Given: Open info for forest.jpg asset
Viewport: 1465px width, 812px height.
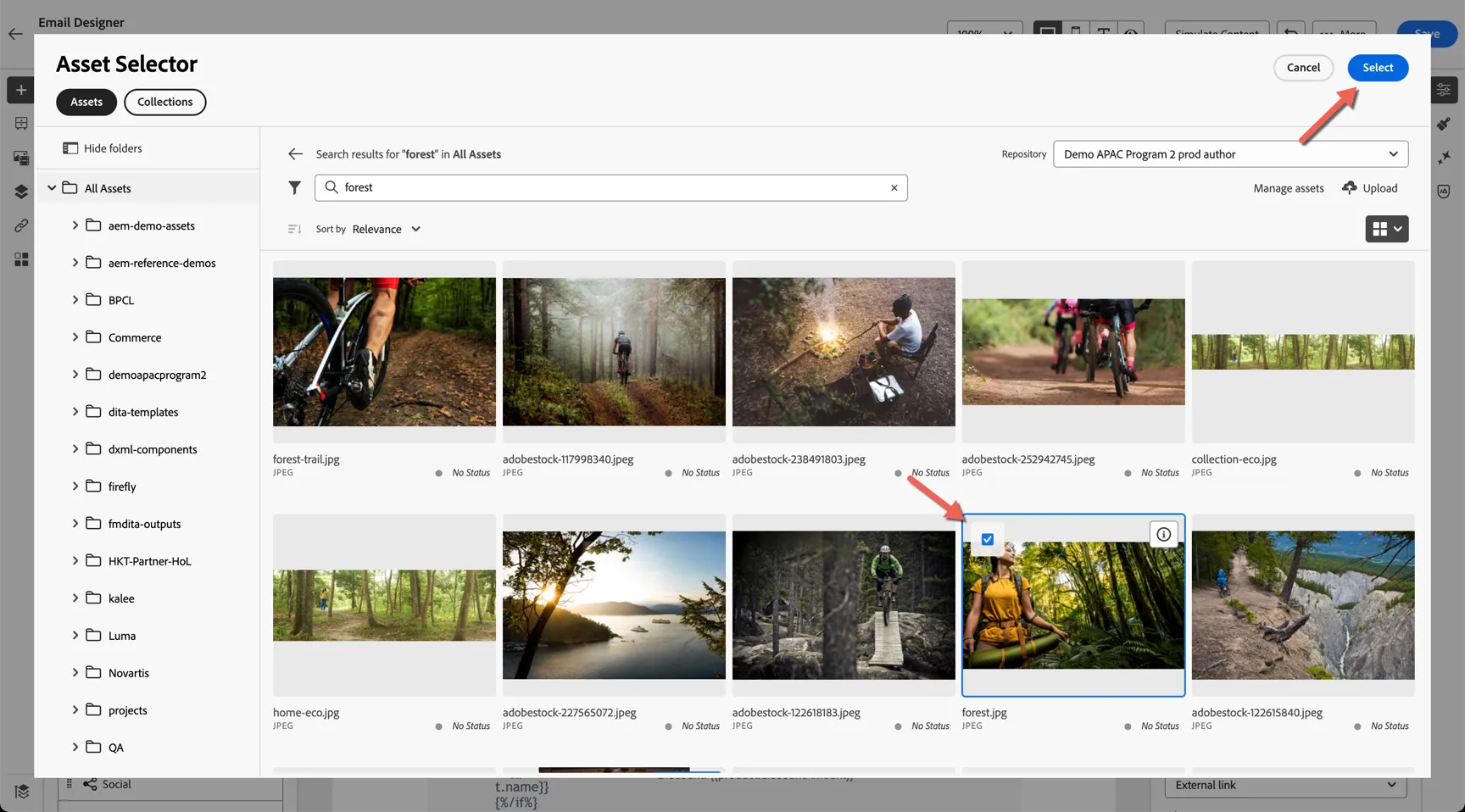Looking at the screenshot, I should point(1164,534).
